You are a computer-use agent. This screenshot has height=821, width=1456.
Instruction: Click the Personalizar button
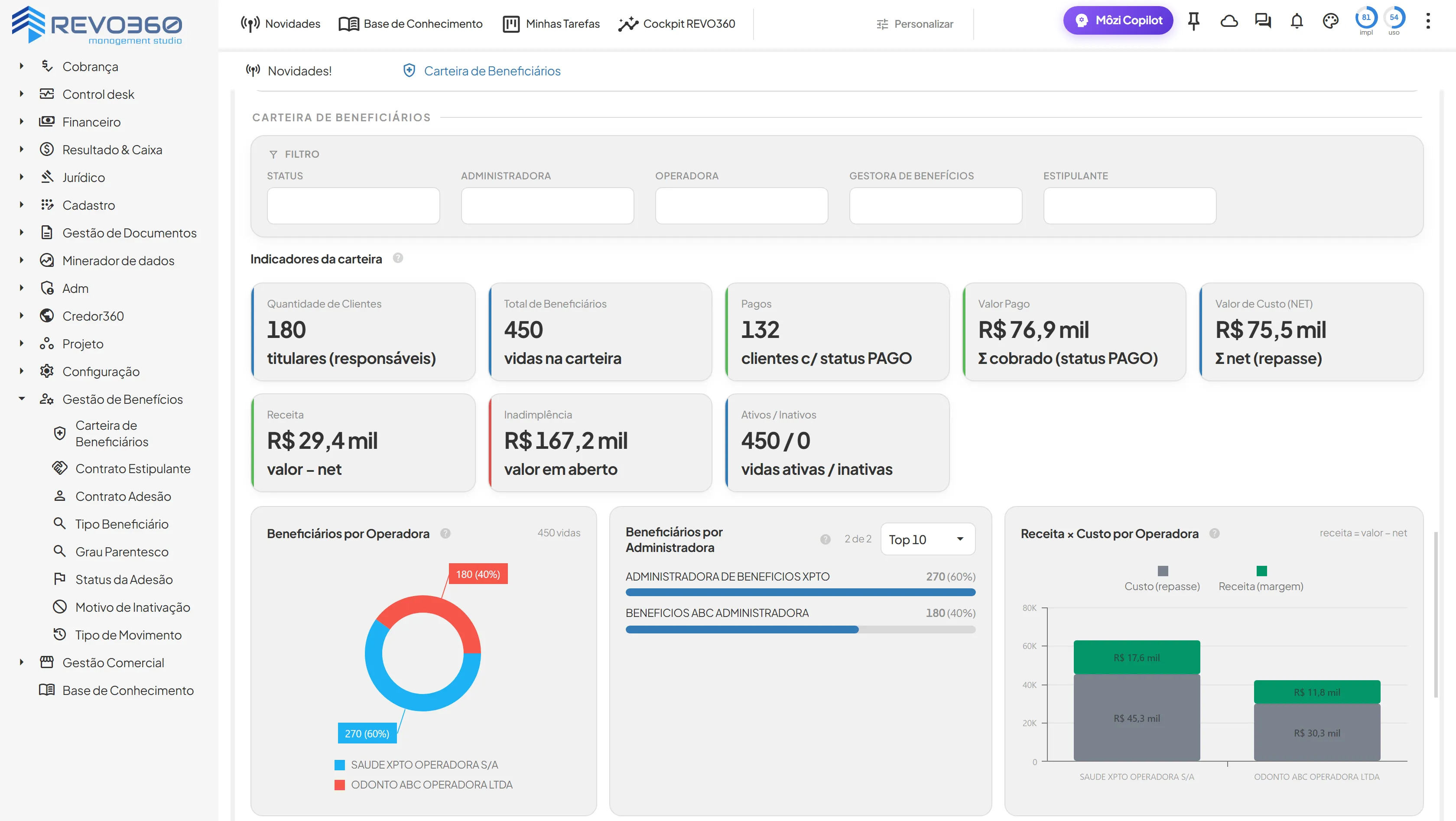point(914,24)
